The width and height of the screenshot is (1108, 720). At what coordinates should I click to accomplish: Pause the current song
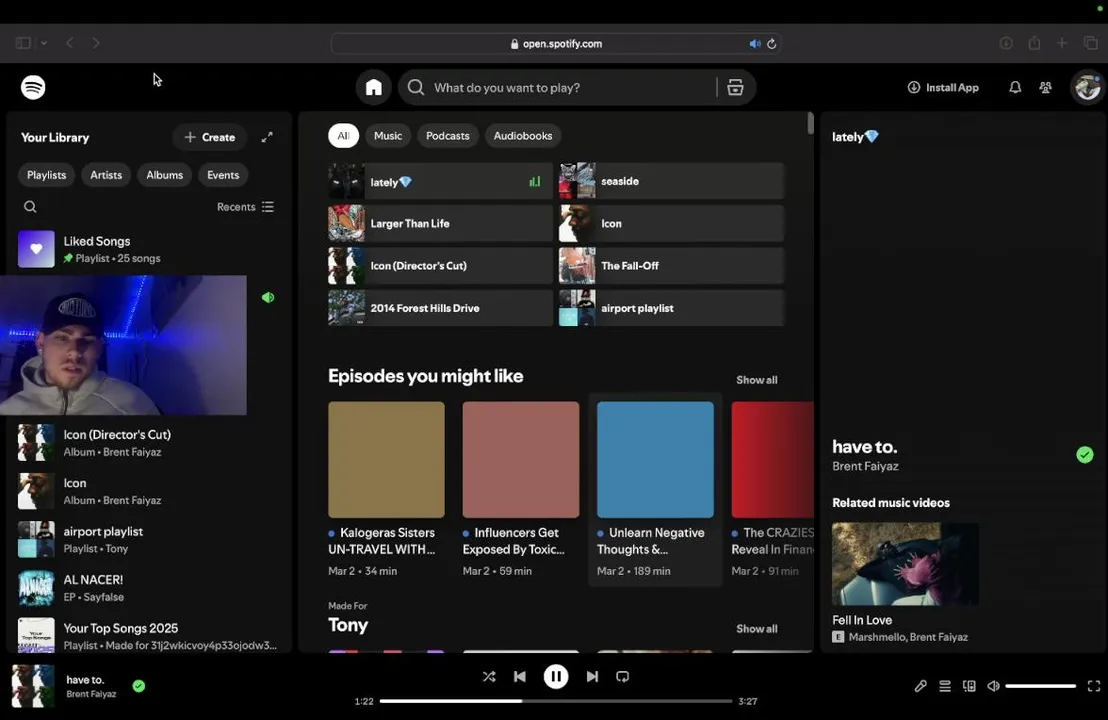[556, 677]
